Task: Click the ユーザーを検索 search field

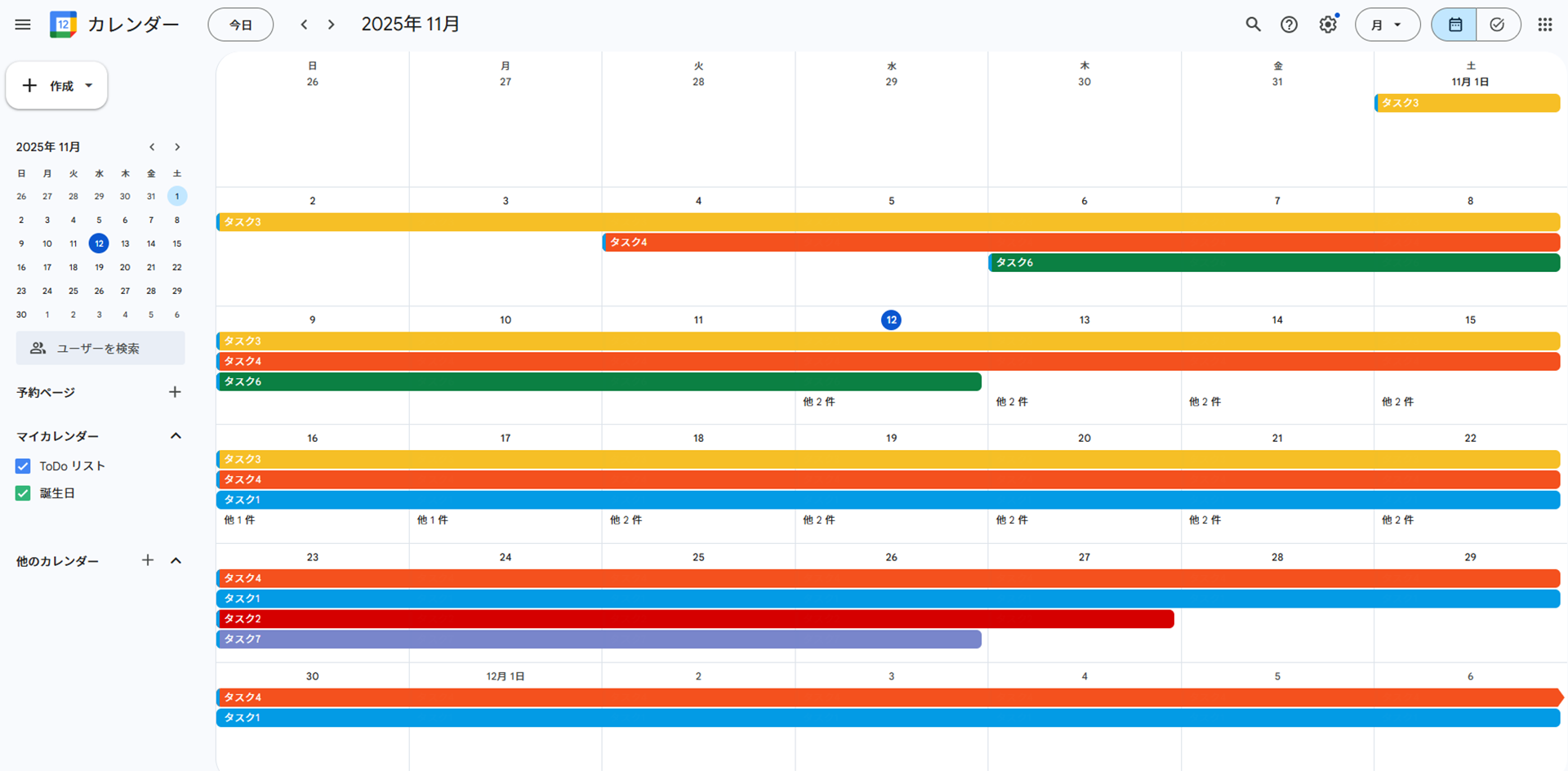Action: coord(100,348)
